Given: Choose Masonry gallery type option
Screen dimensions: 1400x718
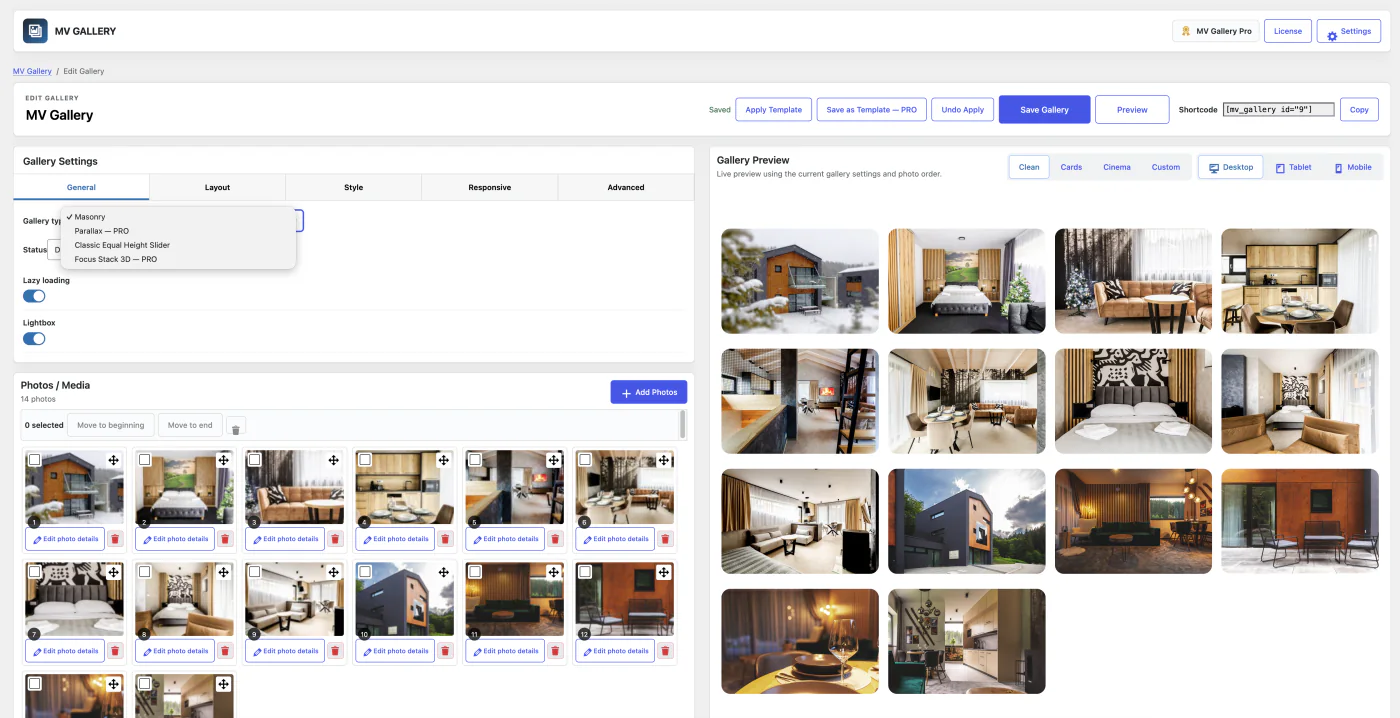Looking at the screenshot, I should pyautogui.click(x=178, y=217).
